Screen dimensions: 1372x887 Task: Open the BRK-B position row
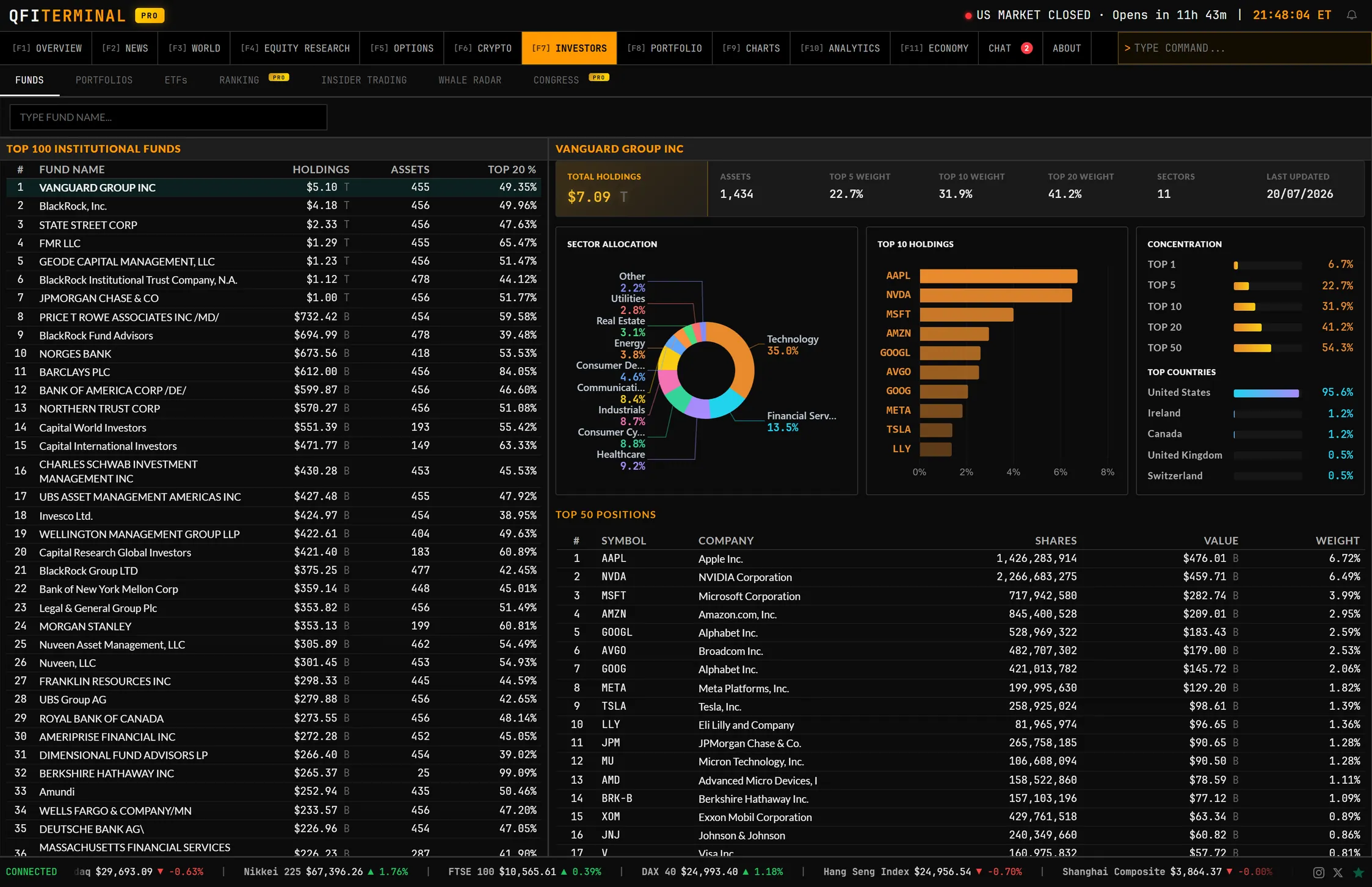coord(959,799)
